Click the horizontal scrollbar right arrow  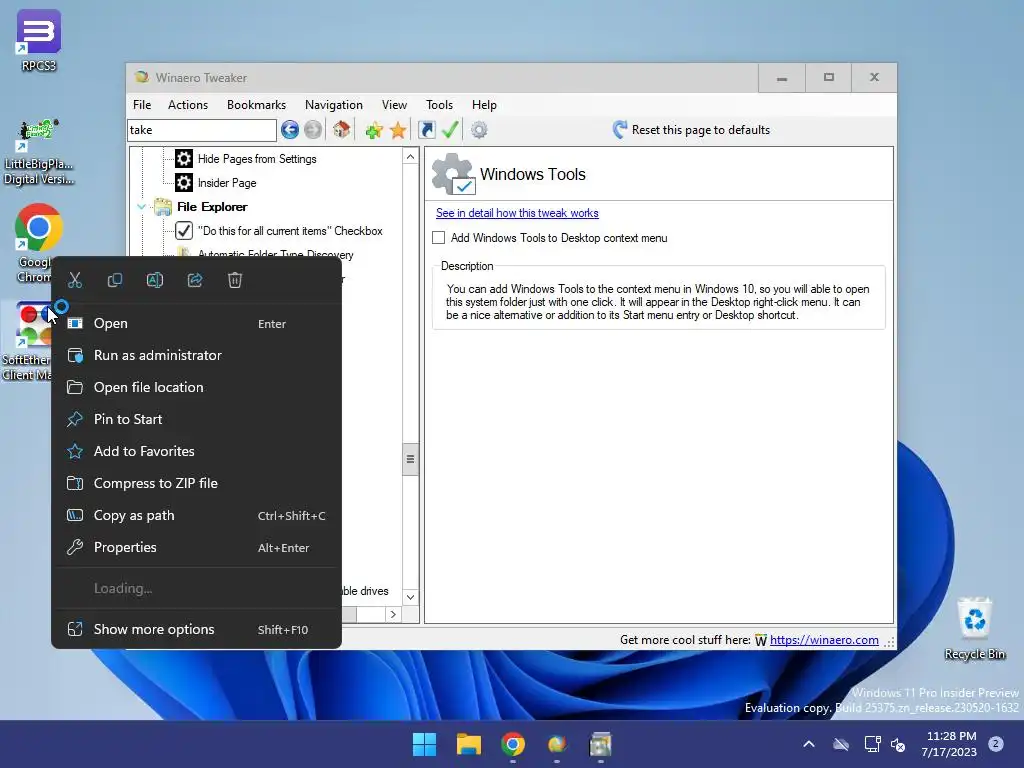tap(393, 615)
